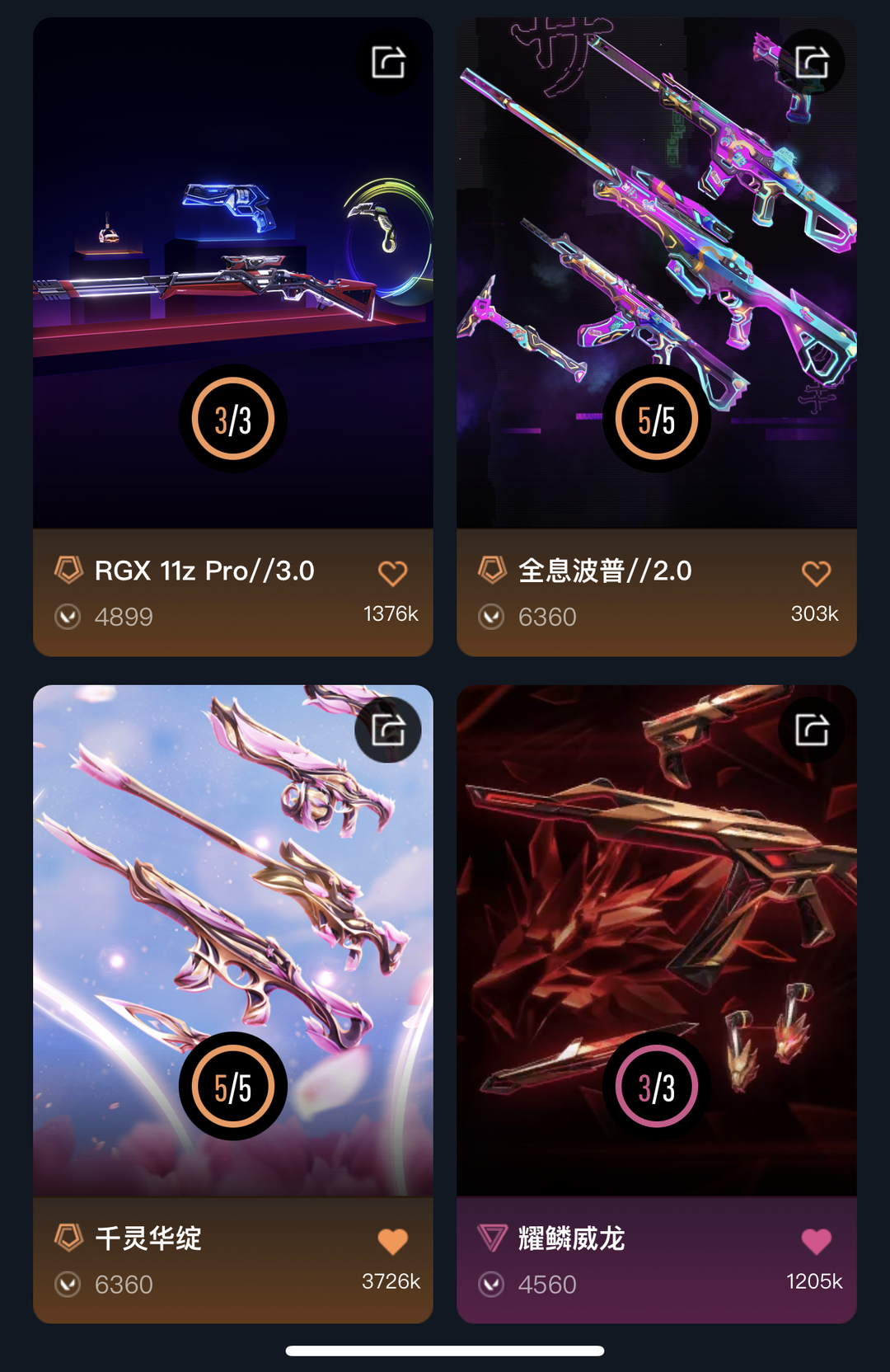
Task: Tap share icon on 全息波普//2.0 card
Action: point(812,62)
